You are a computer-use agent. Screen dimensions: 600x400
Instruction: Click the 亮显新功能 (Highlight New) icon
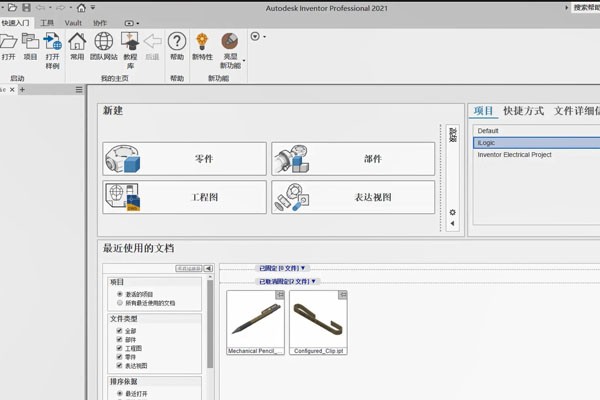pyautogui.click(x=230, y=41)
